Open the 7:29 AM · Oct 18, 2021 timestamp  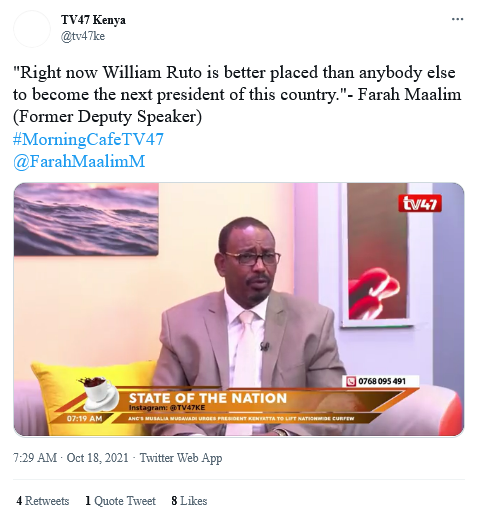[x=71, y=458]
